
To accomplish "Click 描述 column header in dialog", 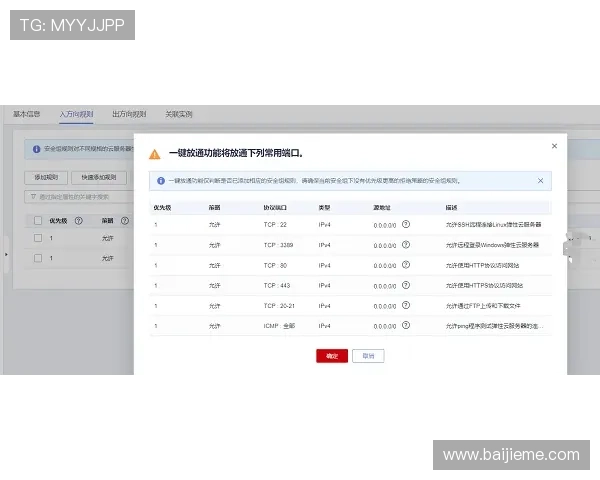I will (451, 207).
